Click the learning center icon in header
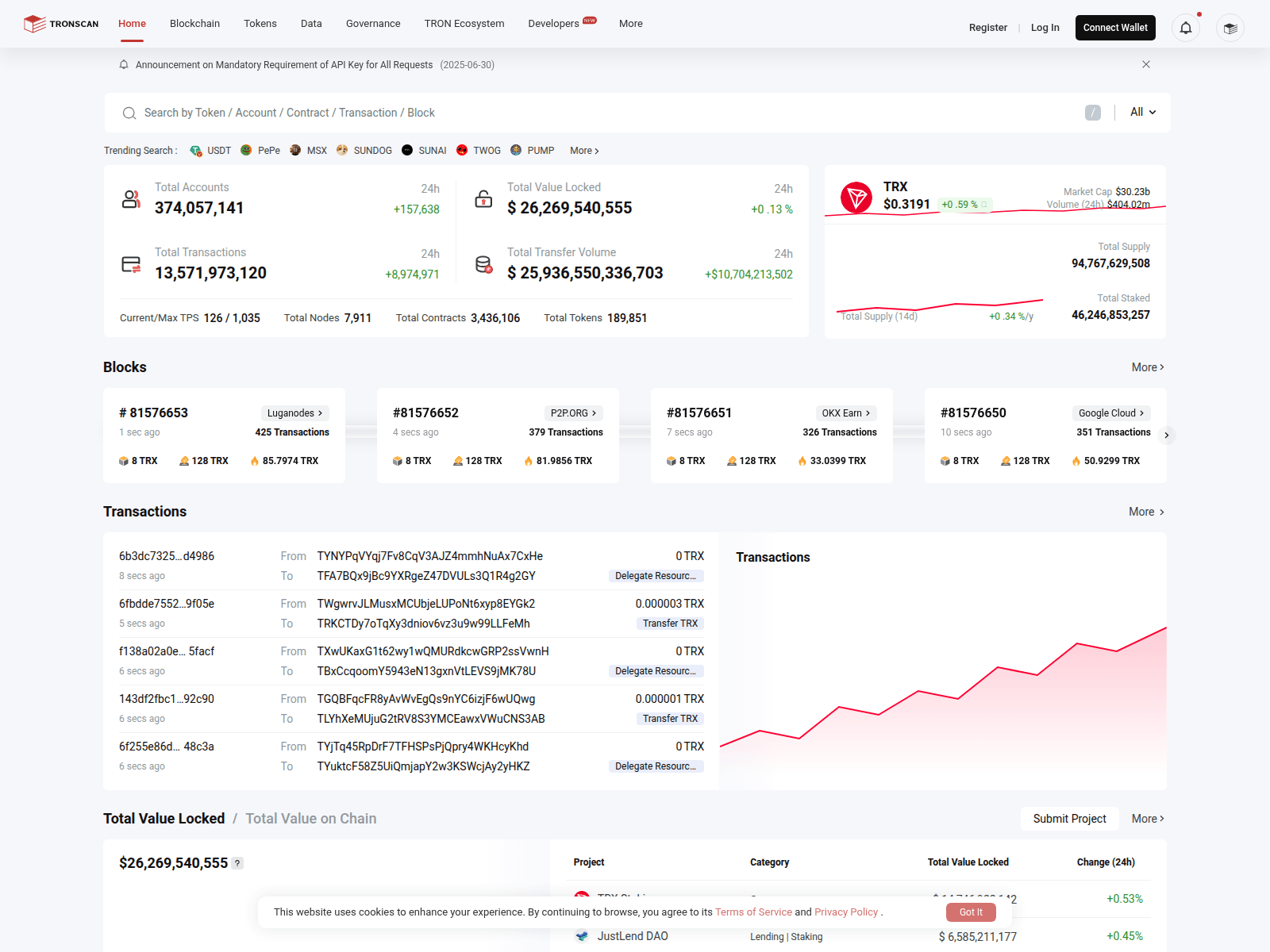 pyautogui.click(x=1230, y=28)
